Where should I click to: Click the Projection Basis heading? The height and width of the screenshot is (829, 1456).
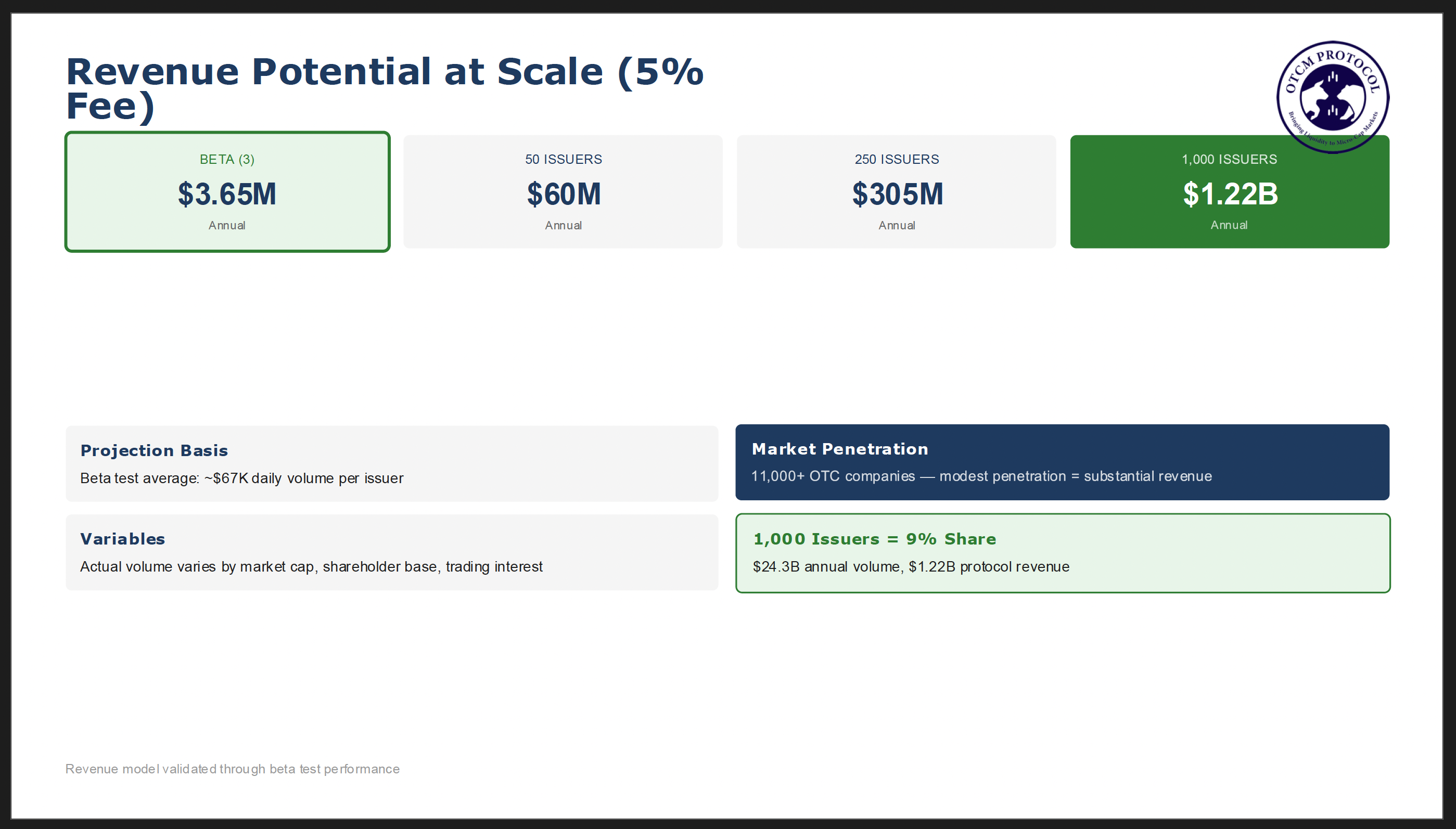click(x=154, y=450)
